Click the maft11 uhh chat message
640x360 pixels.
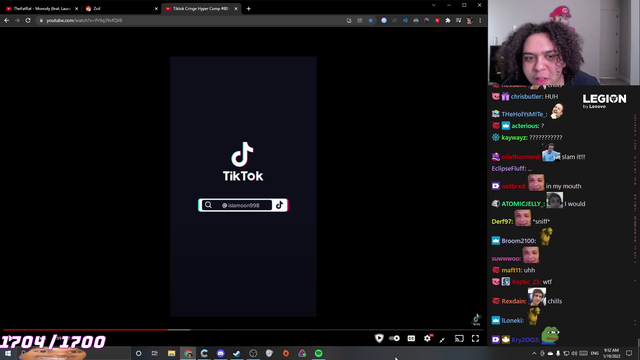(x=513, y=270)
